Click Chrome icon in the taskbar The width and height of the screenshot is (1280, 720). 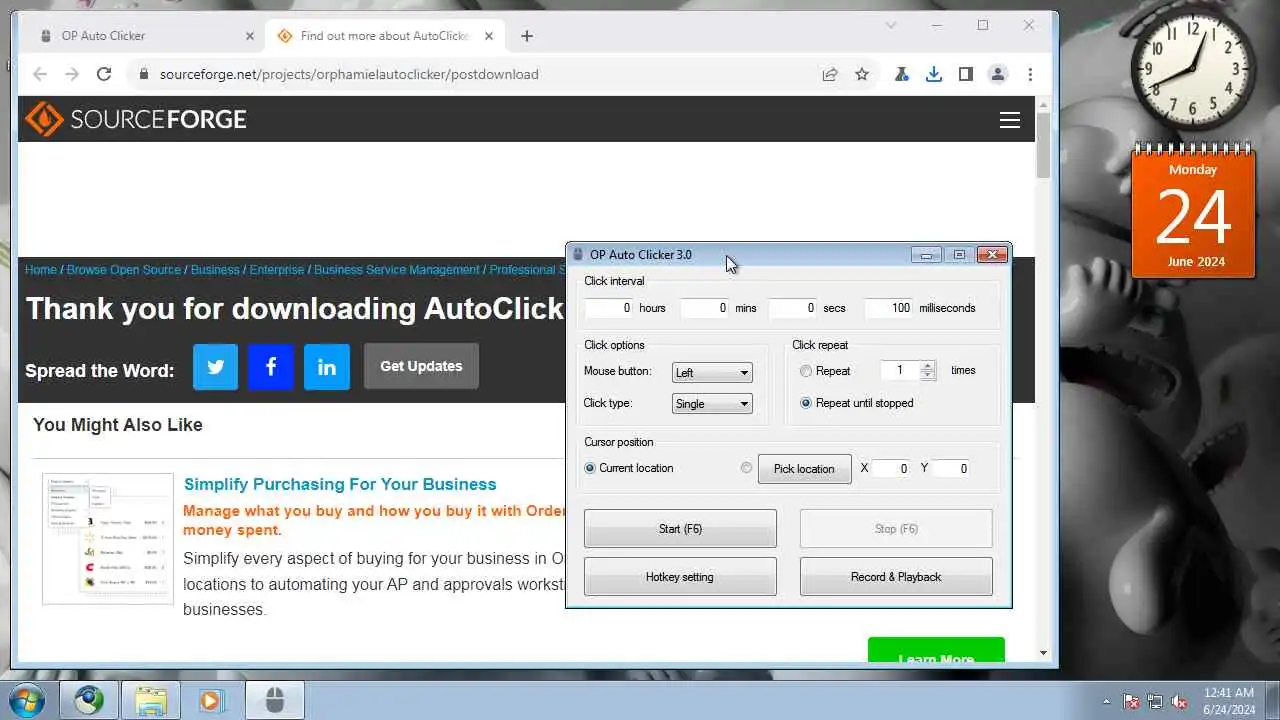(89, 700)
